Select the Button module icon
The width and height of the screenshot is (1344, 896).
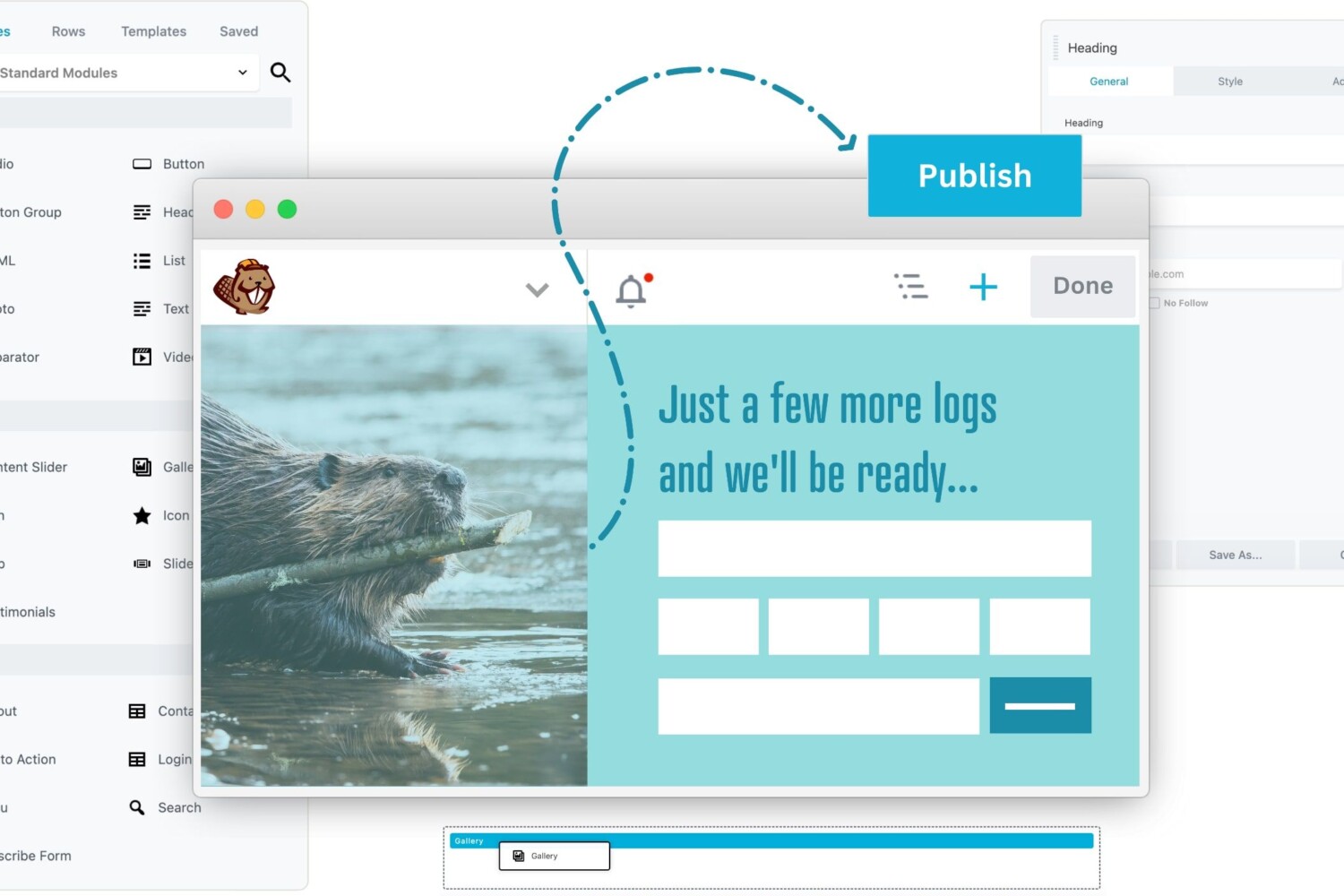(x=142, y=164)
